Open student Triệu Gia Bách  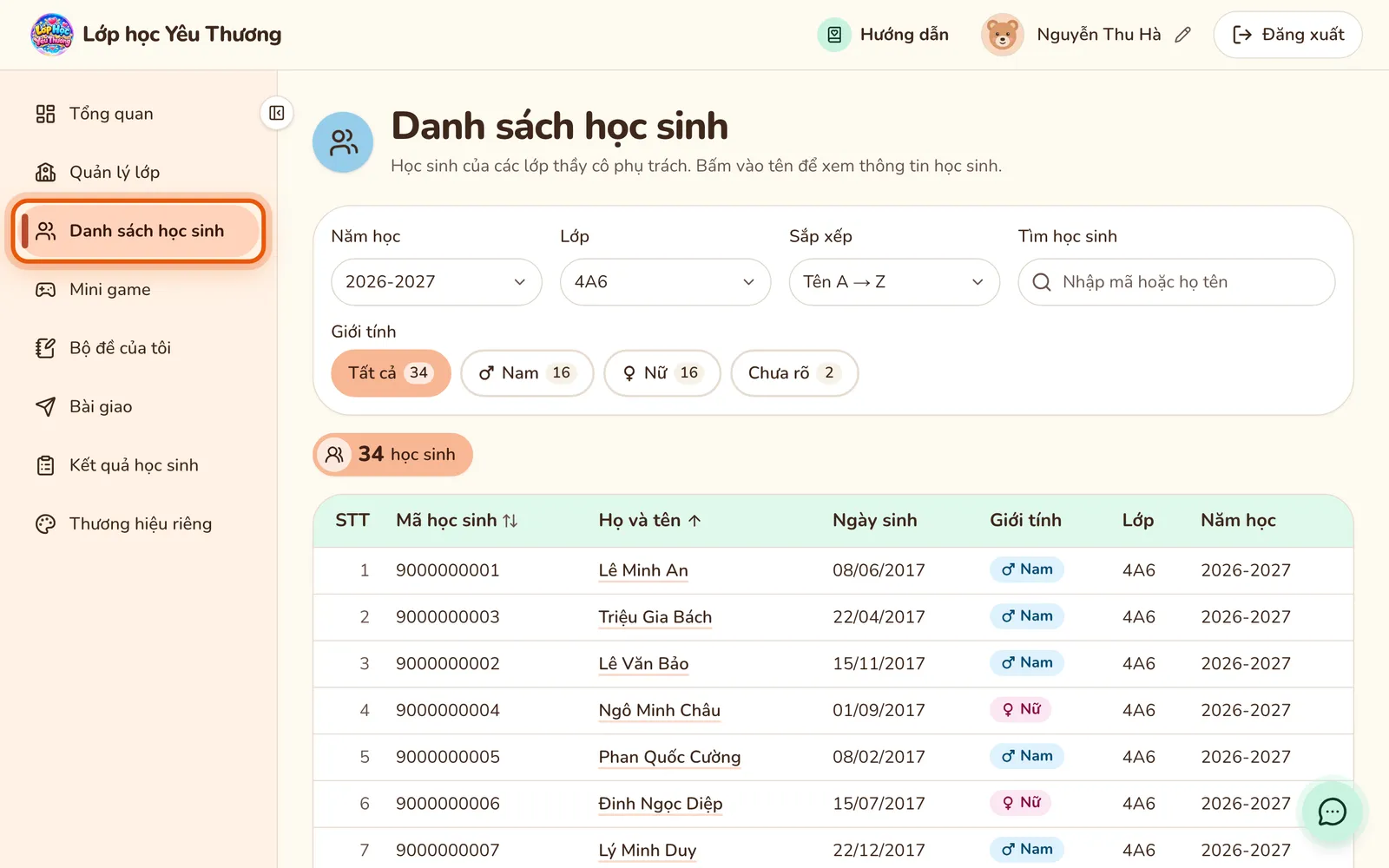(655, 617)
